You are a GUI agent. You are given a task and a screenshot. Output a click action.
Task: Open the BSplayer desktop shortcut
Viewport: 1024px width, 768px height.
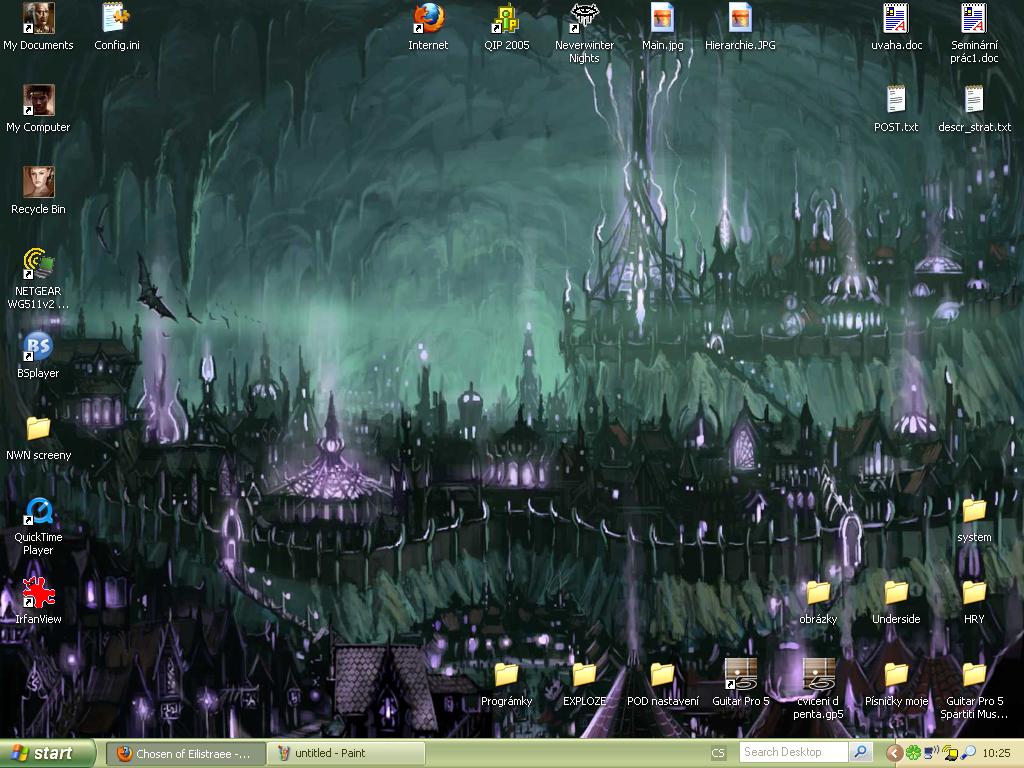pos(38,347)
